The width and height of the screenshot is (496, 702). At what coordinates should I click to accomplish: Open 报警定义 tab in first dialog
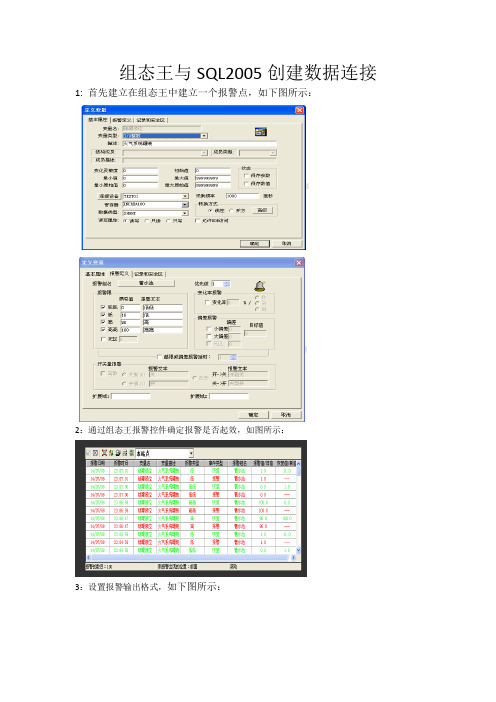tap(122, 120)
